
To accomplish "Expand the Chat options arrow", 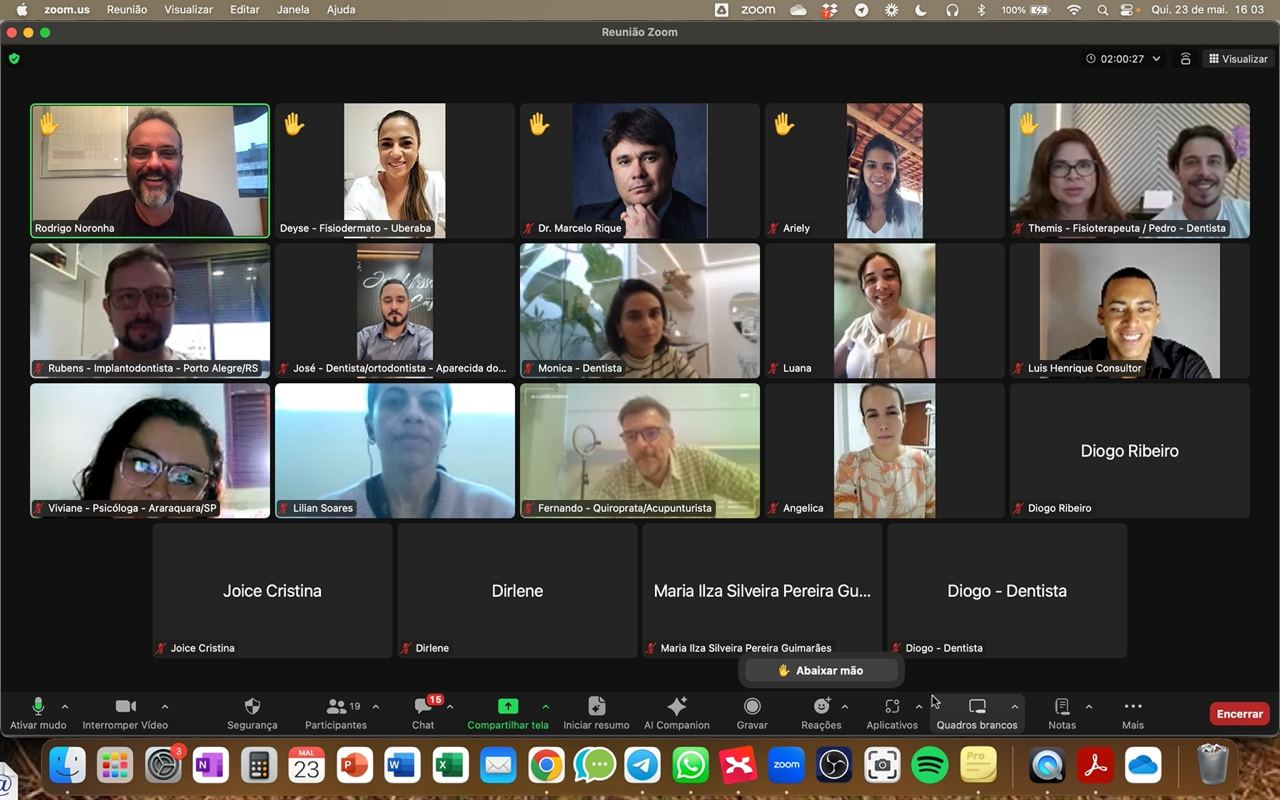I will click(x=450, y=707).
